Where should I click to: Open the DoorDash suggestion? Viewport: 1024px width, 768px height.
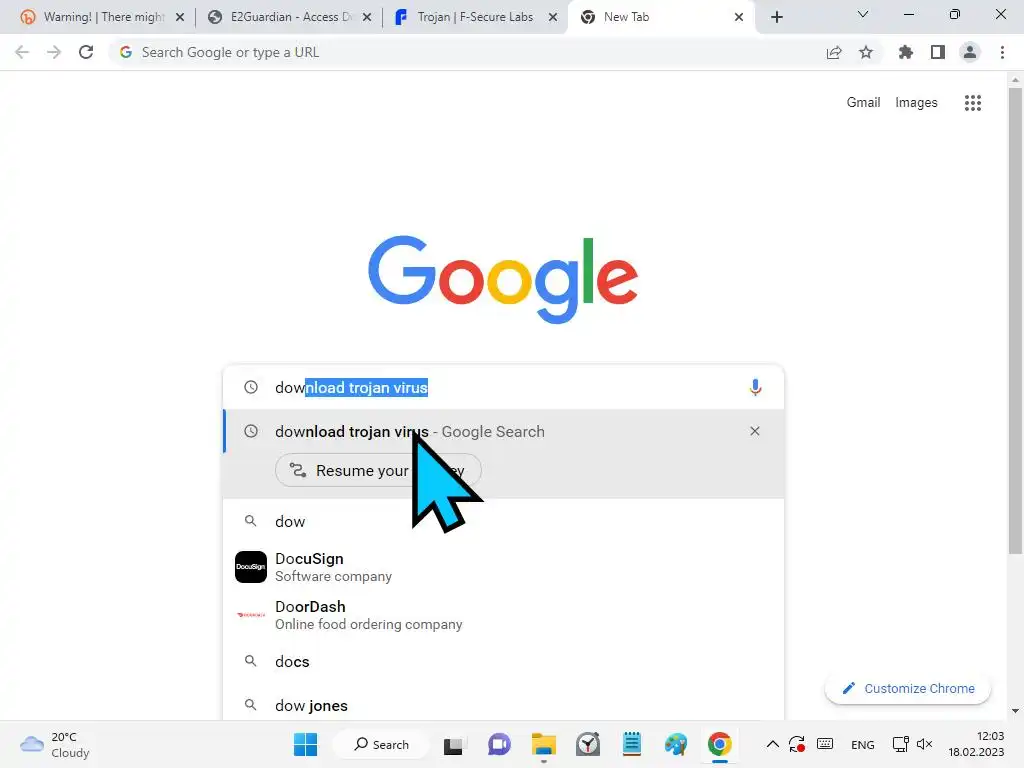pyautogui.click(x=503, y=615)
